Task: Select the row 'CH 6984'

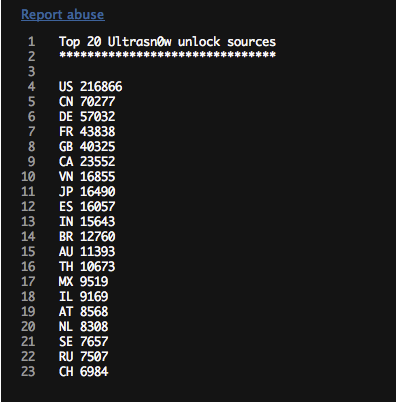Action: pos(83,372)
